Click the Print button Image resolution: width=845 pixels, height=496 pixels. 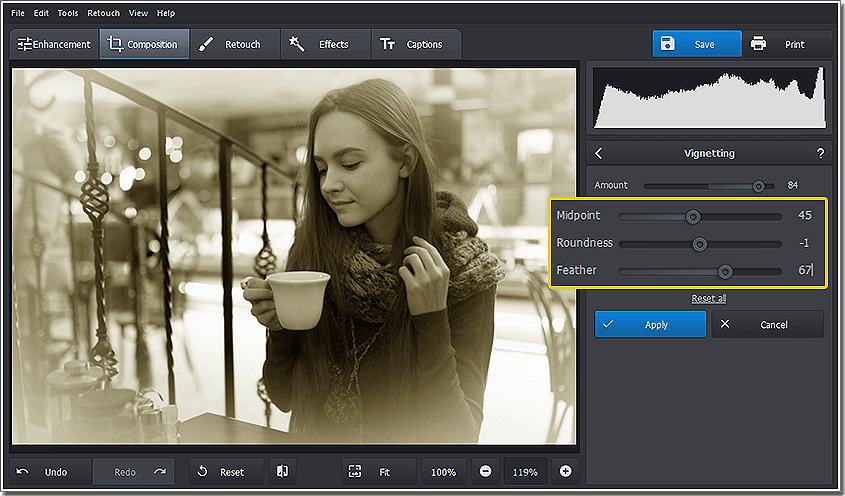787,44
